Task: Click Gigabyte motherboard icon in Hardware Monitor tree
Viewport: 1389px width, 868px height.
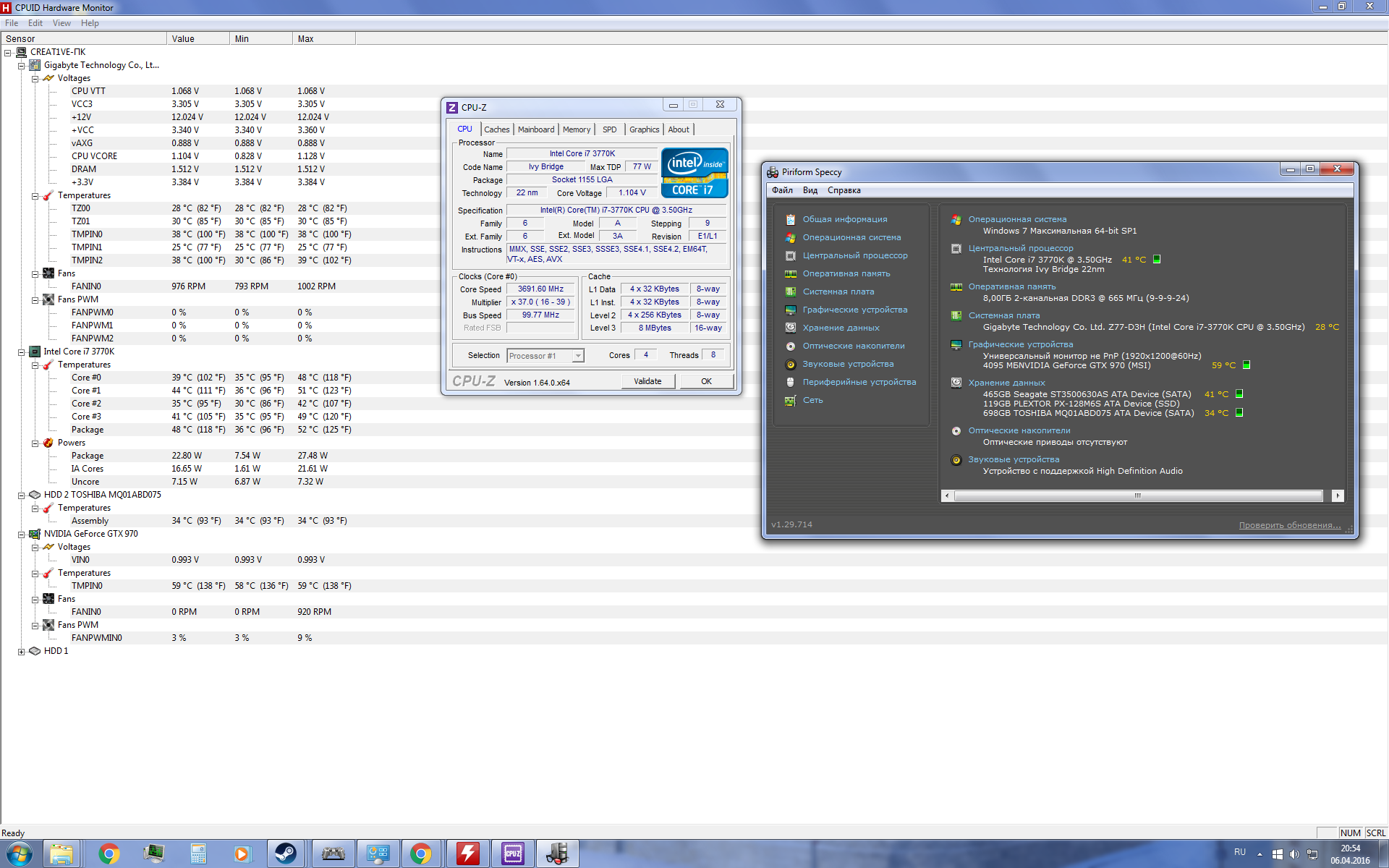Action: pyautogui.click(x=35, y=65)
